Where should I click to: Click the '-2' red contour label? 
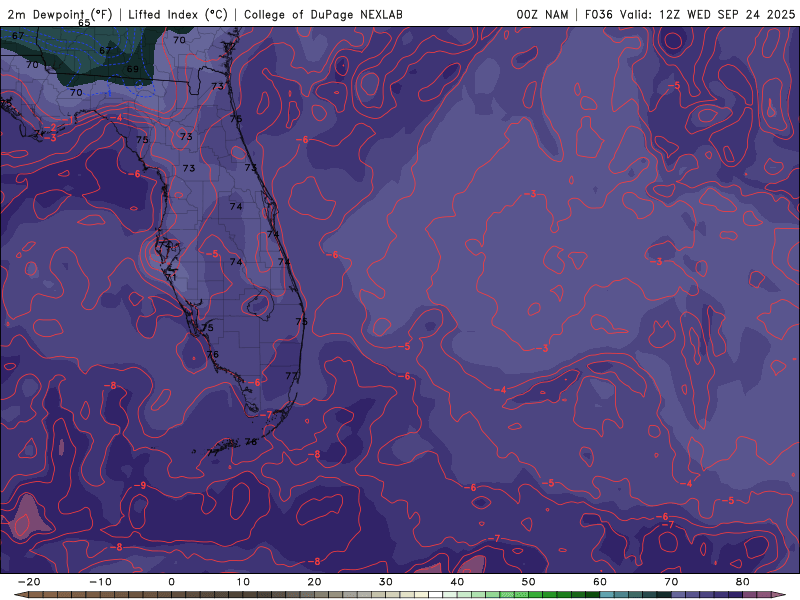pos(50,127)
